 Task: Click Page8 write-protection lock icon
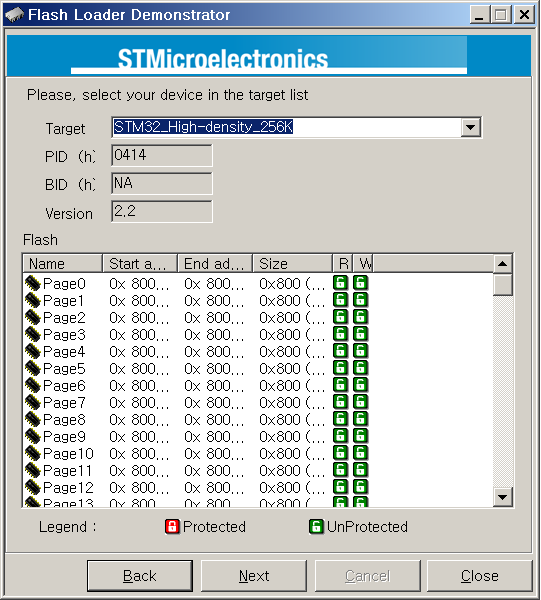(360, 419)
